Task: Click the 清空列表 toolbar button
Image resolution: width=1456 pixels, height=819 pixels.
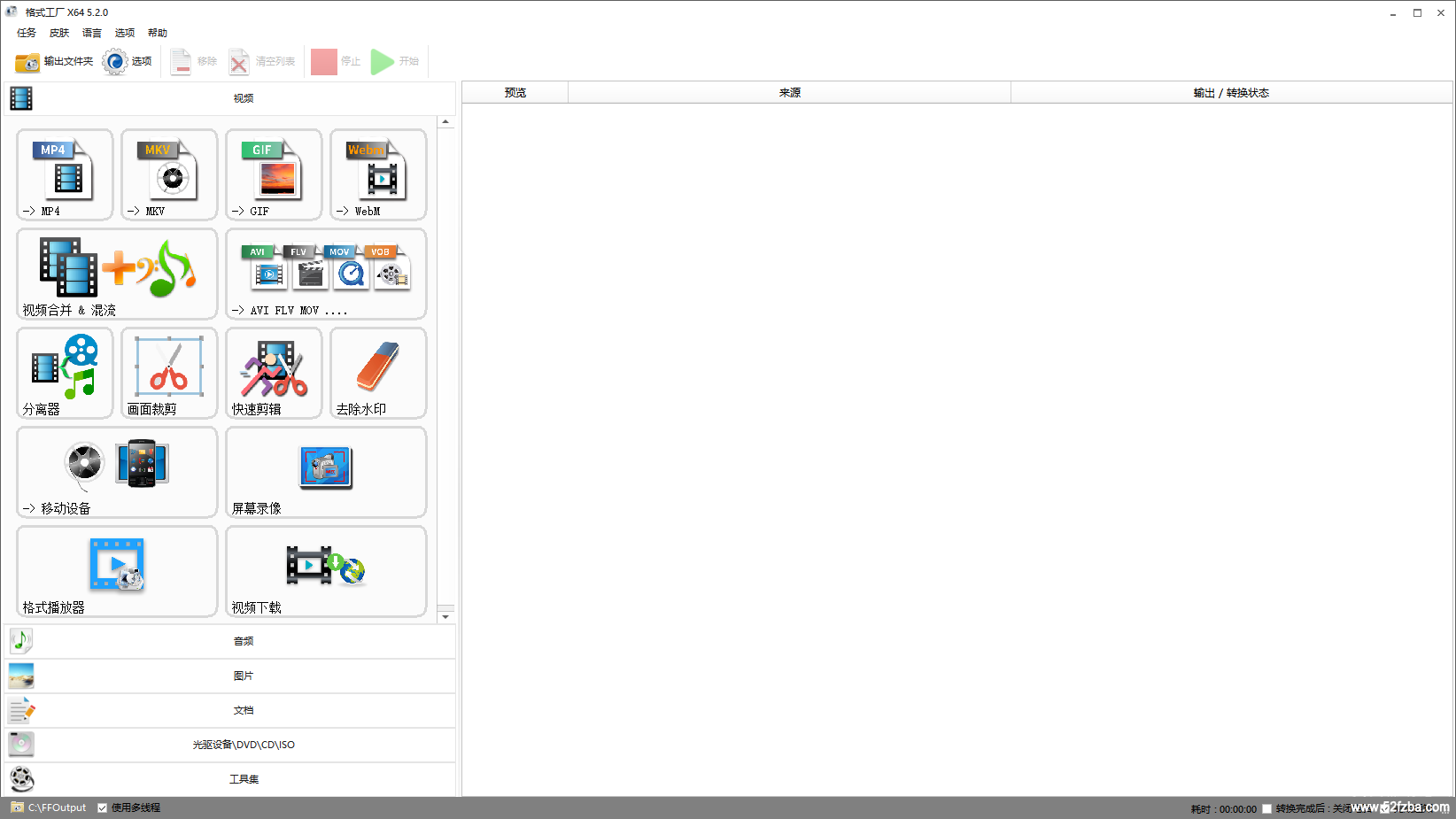Action: pyautogui.click(x=262, y=61)
